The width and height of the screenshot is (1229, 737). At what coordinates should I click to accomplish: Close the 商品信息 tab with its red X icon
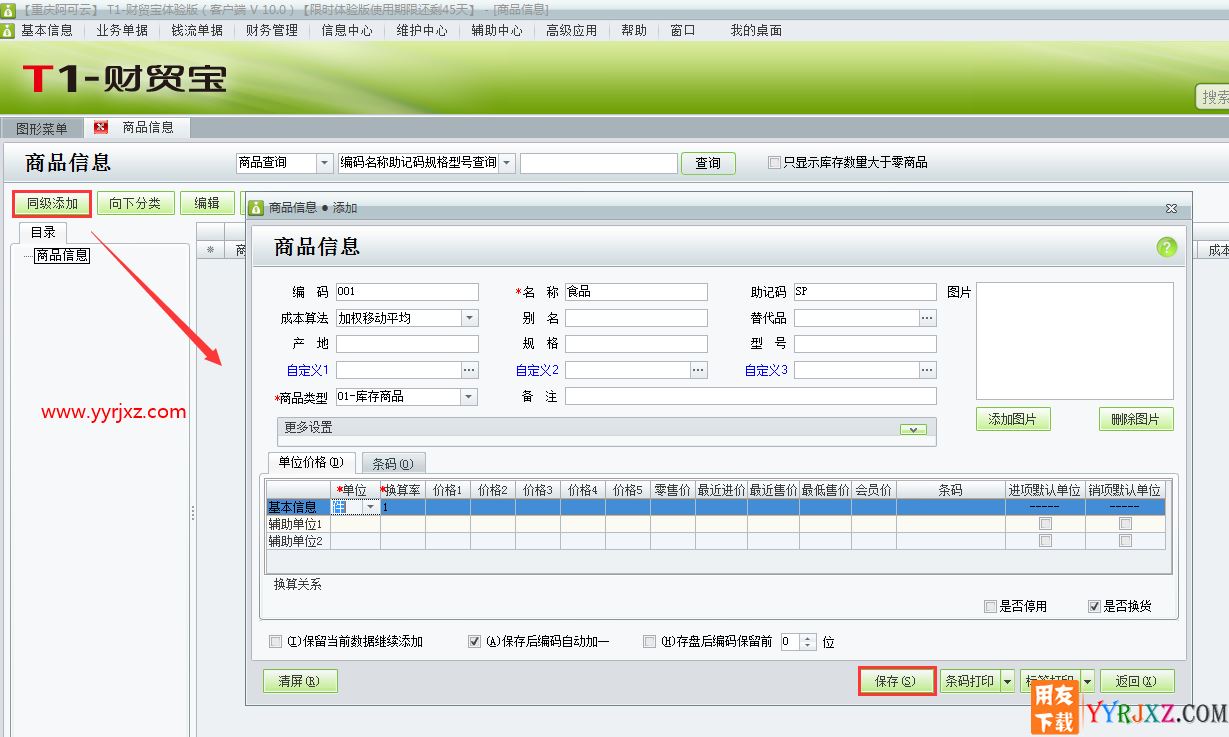pyautogui.click(x=100, y=127)
